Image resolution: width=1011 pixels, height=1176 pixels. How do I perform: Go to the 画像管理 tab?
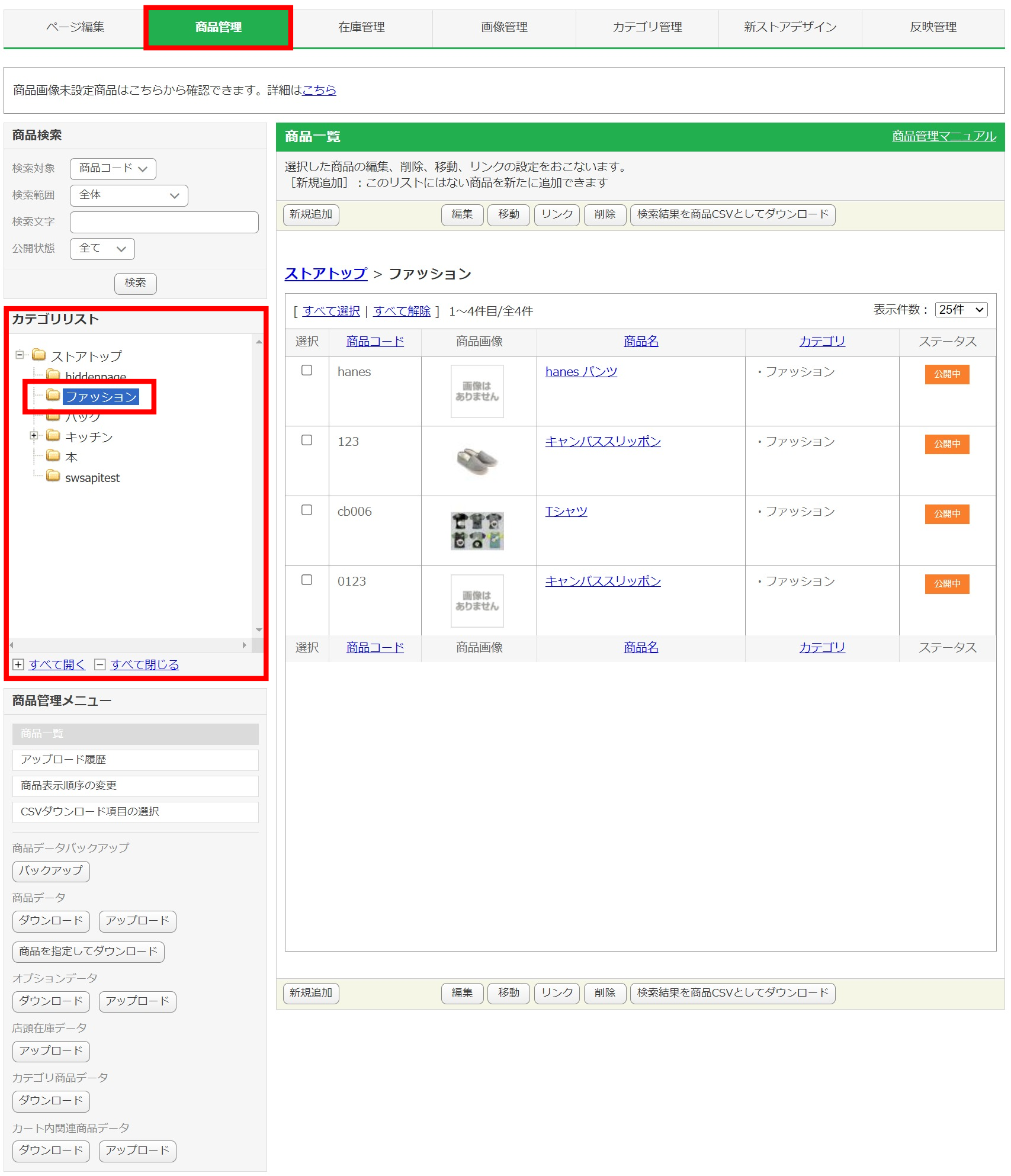tap(504, 27)
